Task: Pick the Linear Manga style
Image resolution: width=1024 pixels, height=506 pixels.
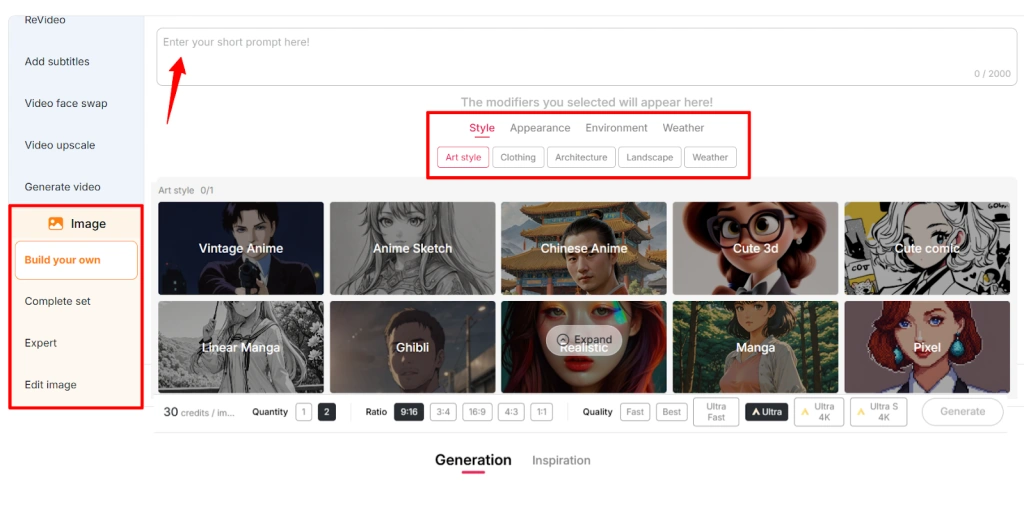Action: point(241,347)
